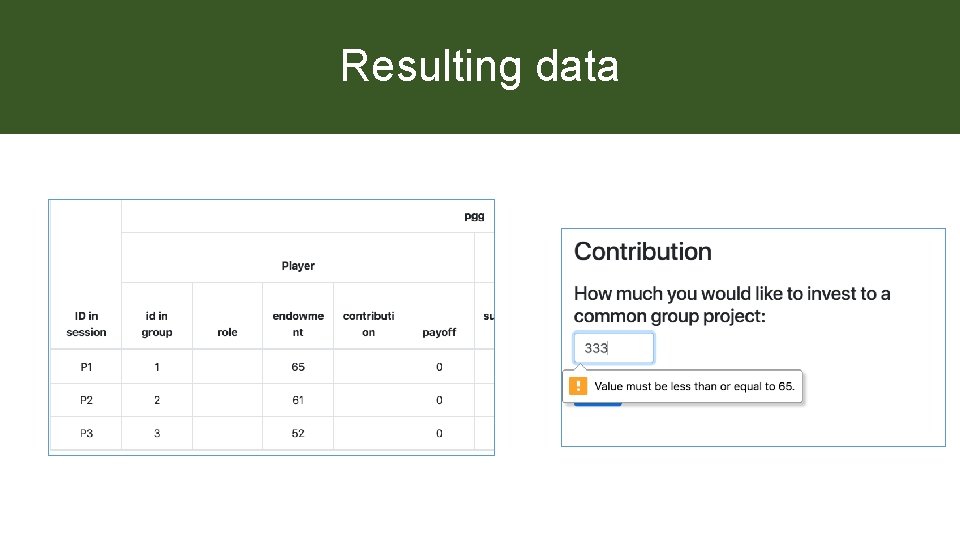Click the blue button under the tooltip
Image resolution: width=960 pixels, height=540 pixels.
tap(597, 403)
